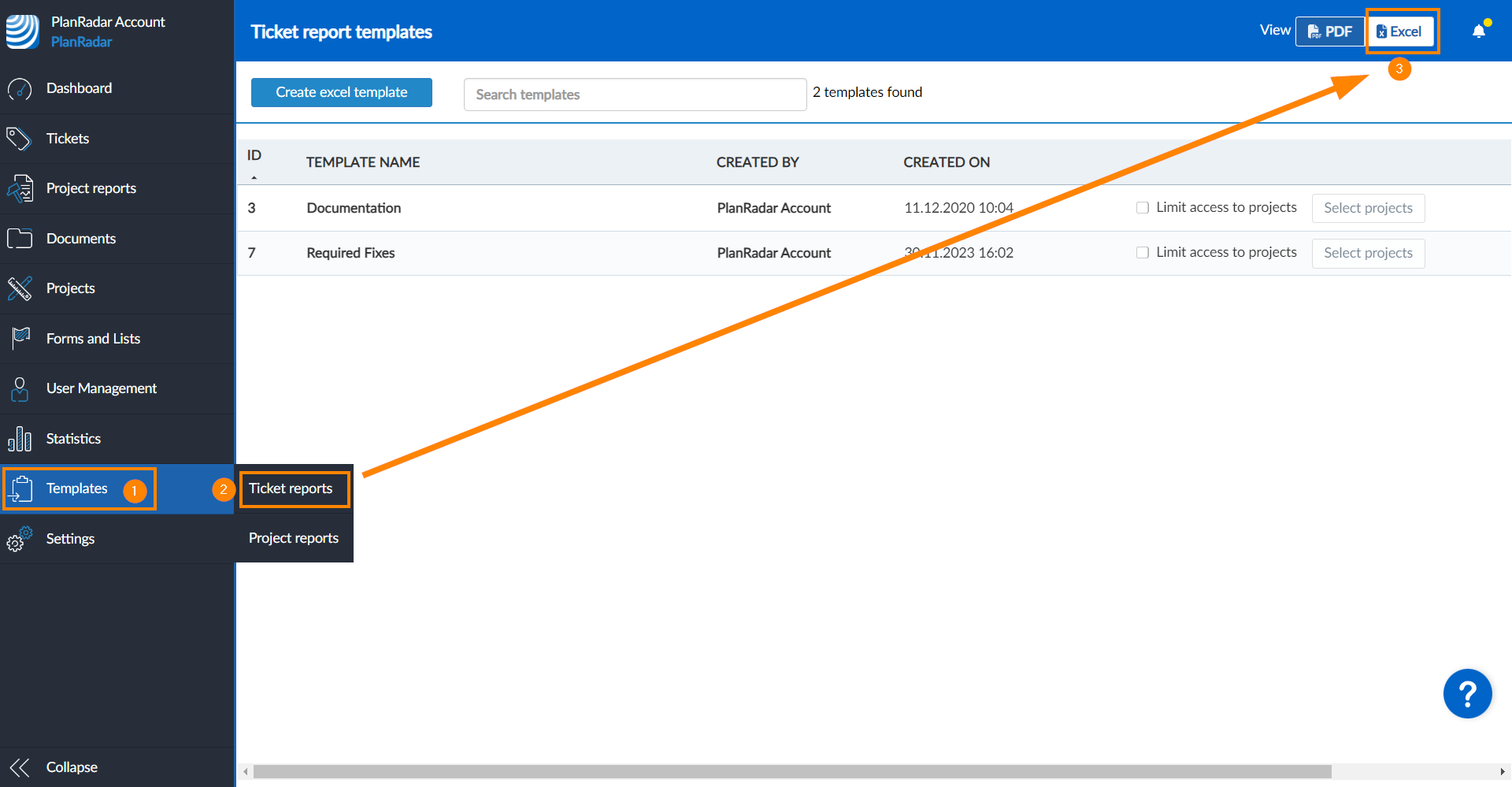Image resolution: width=1512 pixels, height=787 pixels.
Task: Click the Templates clipboard icon
Action: coord(21,489)
